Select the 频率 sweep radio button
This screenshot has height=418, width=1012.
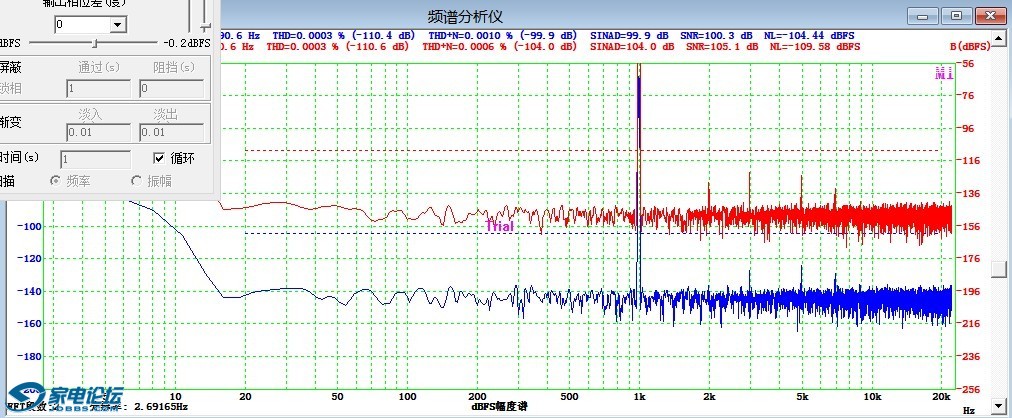(x=57, y=180)
